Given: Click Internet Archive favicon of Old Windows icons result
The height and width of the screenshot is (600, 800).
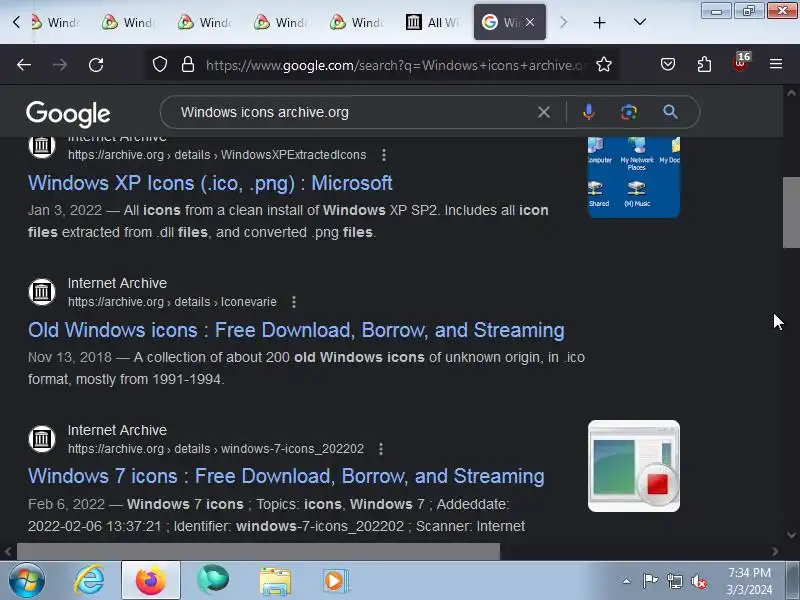Looking at the screenshot, I should coord(42,292).
